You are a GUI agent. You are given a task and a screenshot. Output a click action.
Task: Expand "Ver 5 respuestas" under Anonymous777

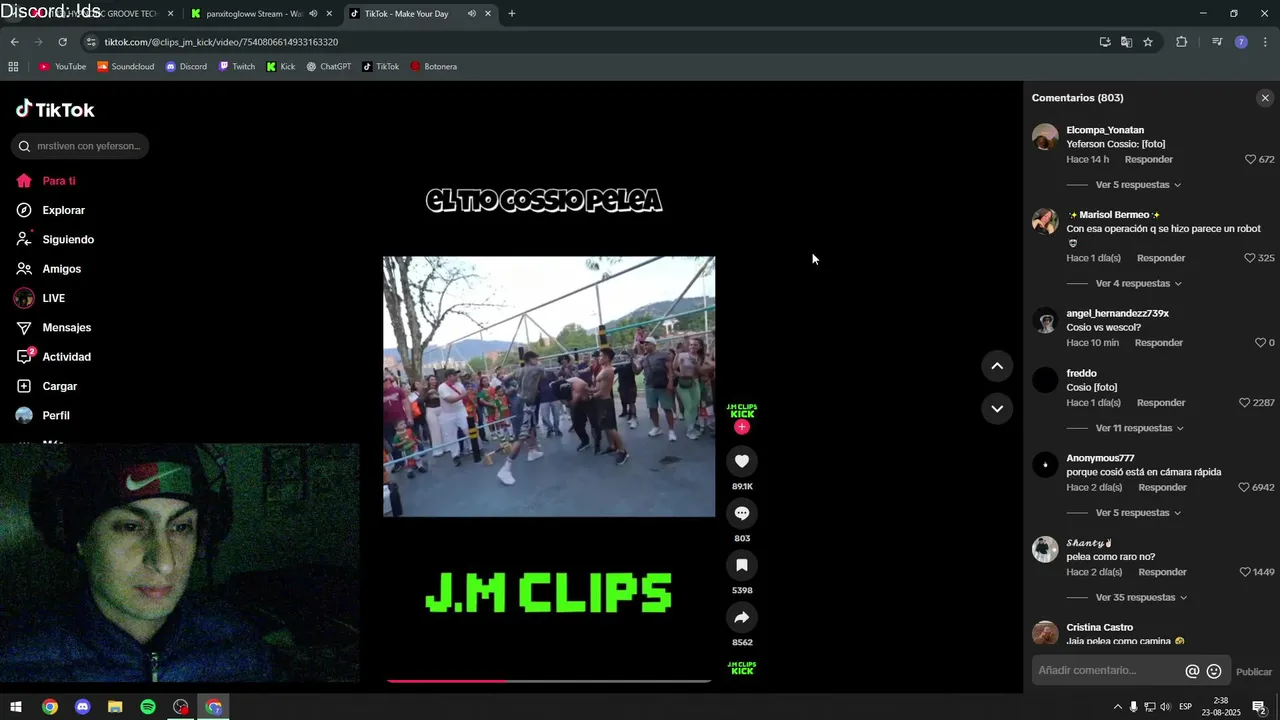[1138, 513]
